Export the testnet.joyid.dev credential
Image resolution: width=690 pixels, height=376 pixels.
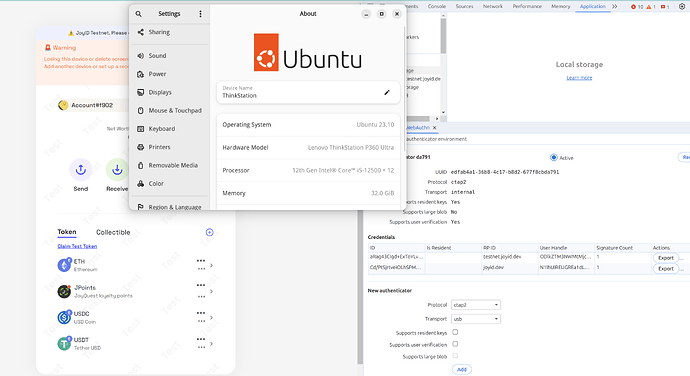(x=665, y=258)
